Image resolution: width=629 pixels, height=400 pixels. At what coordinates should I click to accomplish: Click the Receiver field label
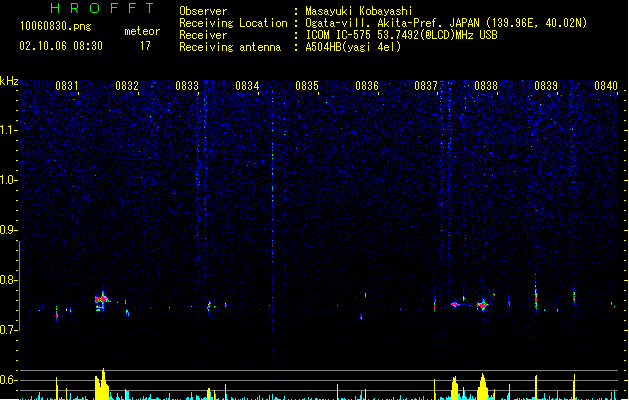tap(203, 35)
